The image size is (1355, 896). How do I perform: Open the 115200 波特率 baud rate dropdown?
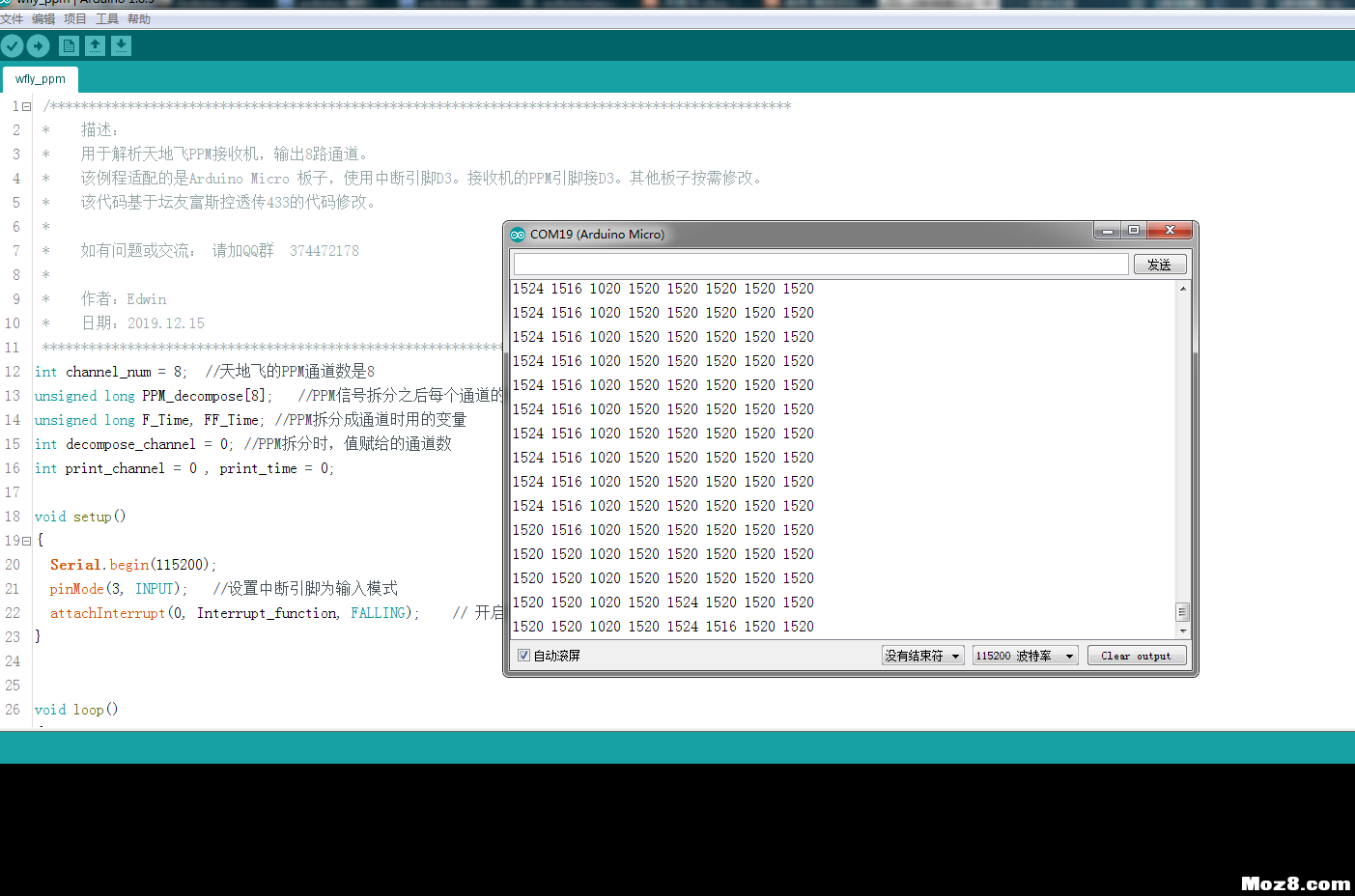[1025, 656]
